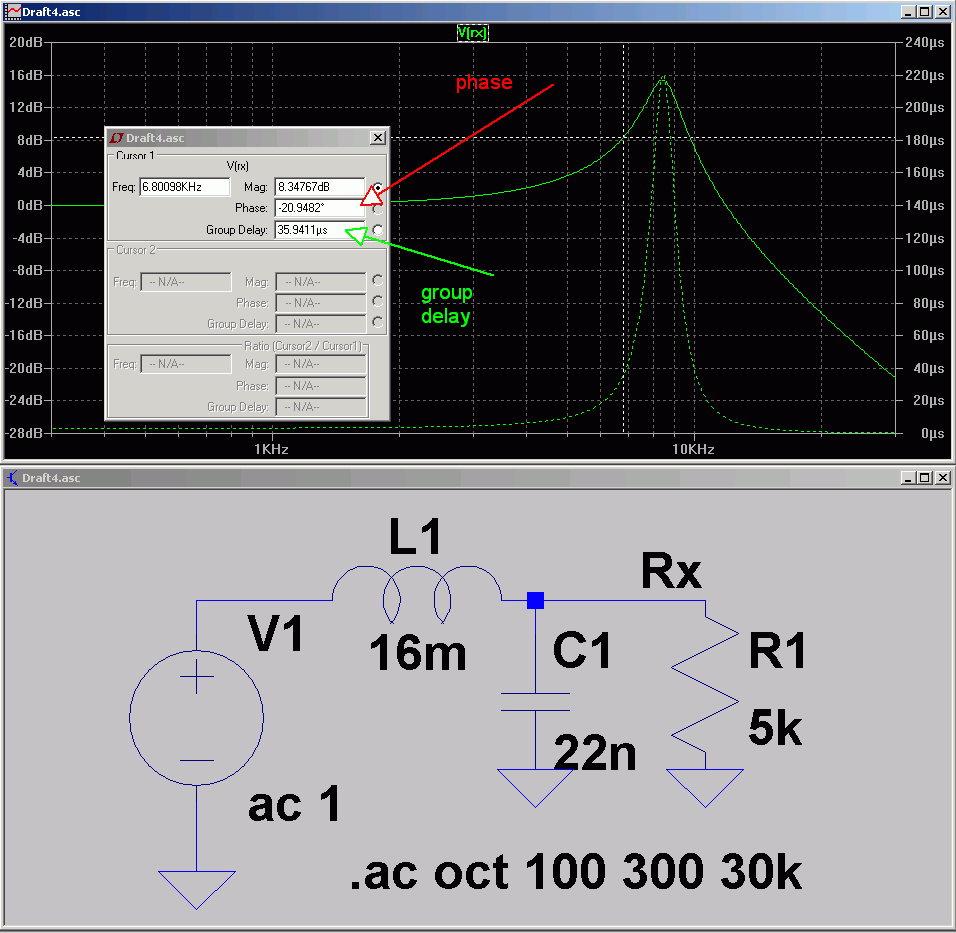This screenshot has height=933, width=956.
Task: Click the Cursor 1 Freq input field
Action: coord(185,187)
